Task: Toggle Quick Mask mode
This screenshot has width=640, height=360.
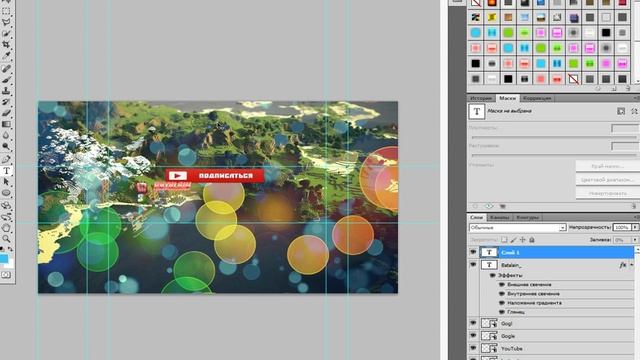Action: point(6,275)
